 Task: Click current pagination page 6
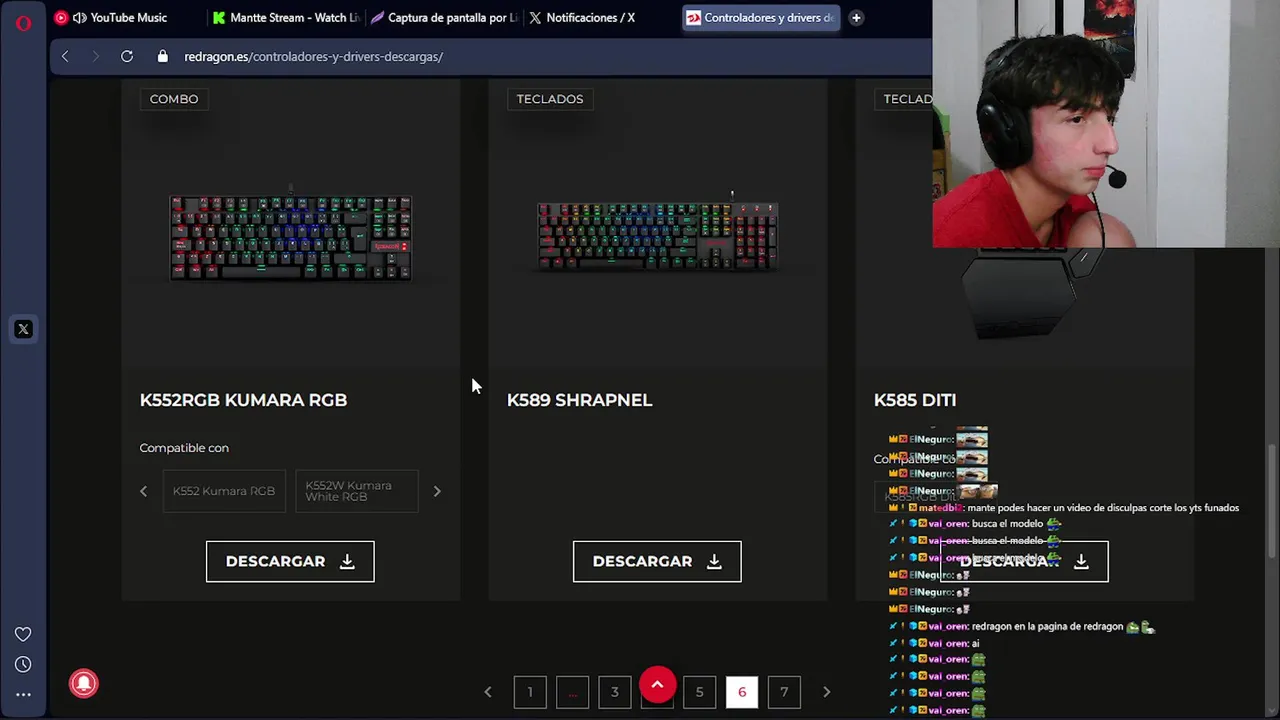tap(742, 692)
